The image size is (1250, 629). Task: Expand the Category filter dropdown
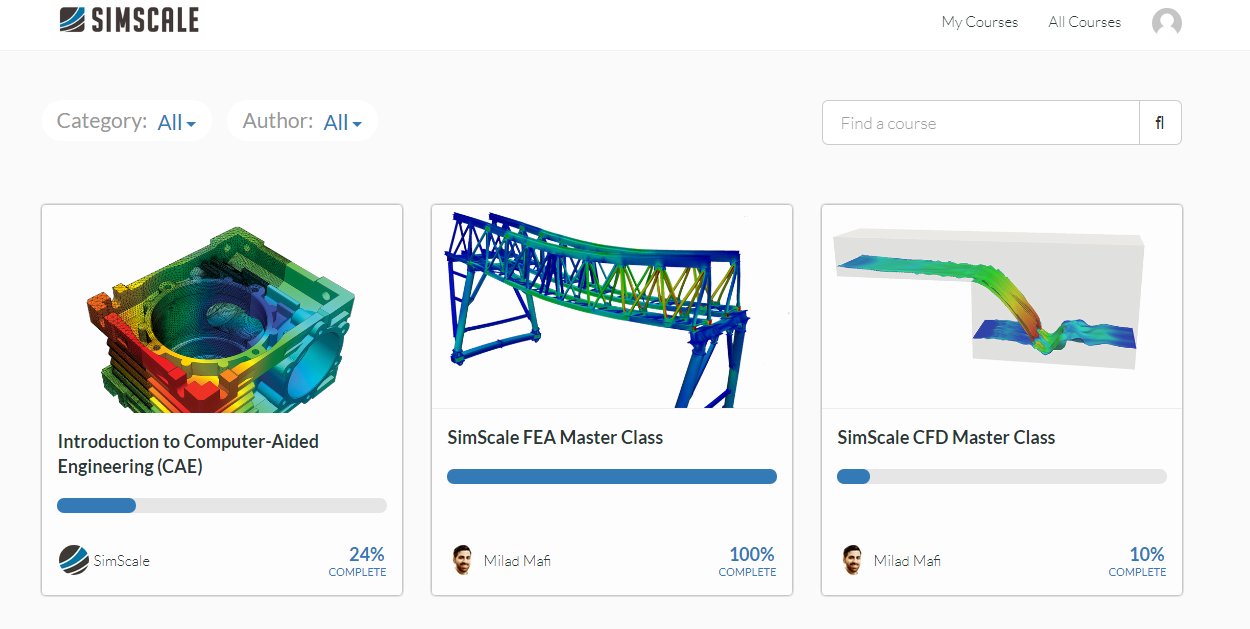click(x=176, y=122)
